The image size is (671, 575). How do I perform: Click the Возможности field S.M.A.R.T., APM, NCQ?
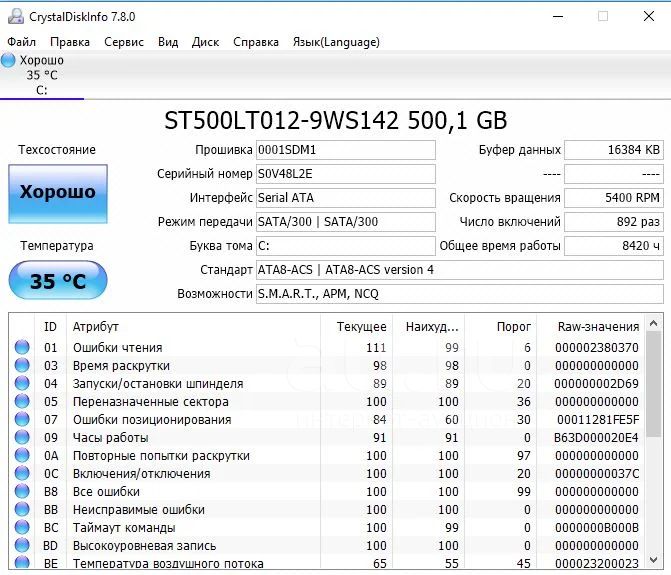pos(460,293)
